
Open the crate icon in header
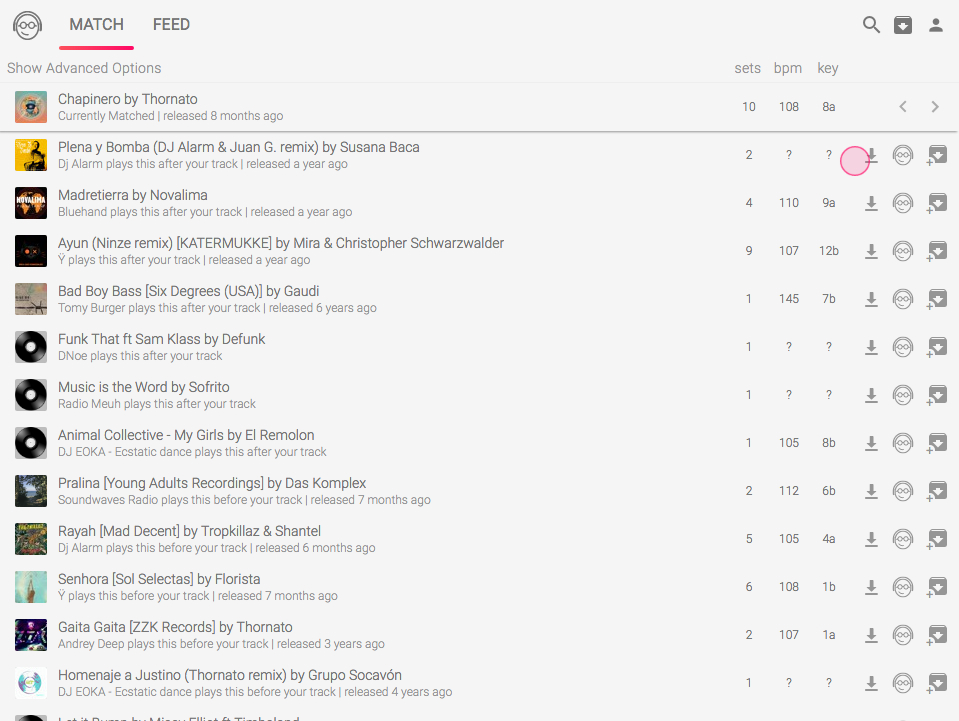pyautogui.click(x=903, y=25)
